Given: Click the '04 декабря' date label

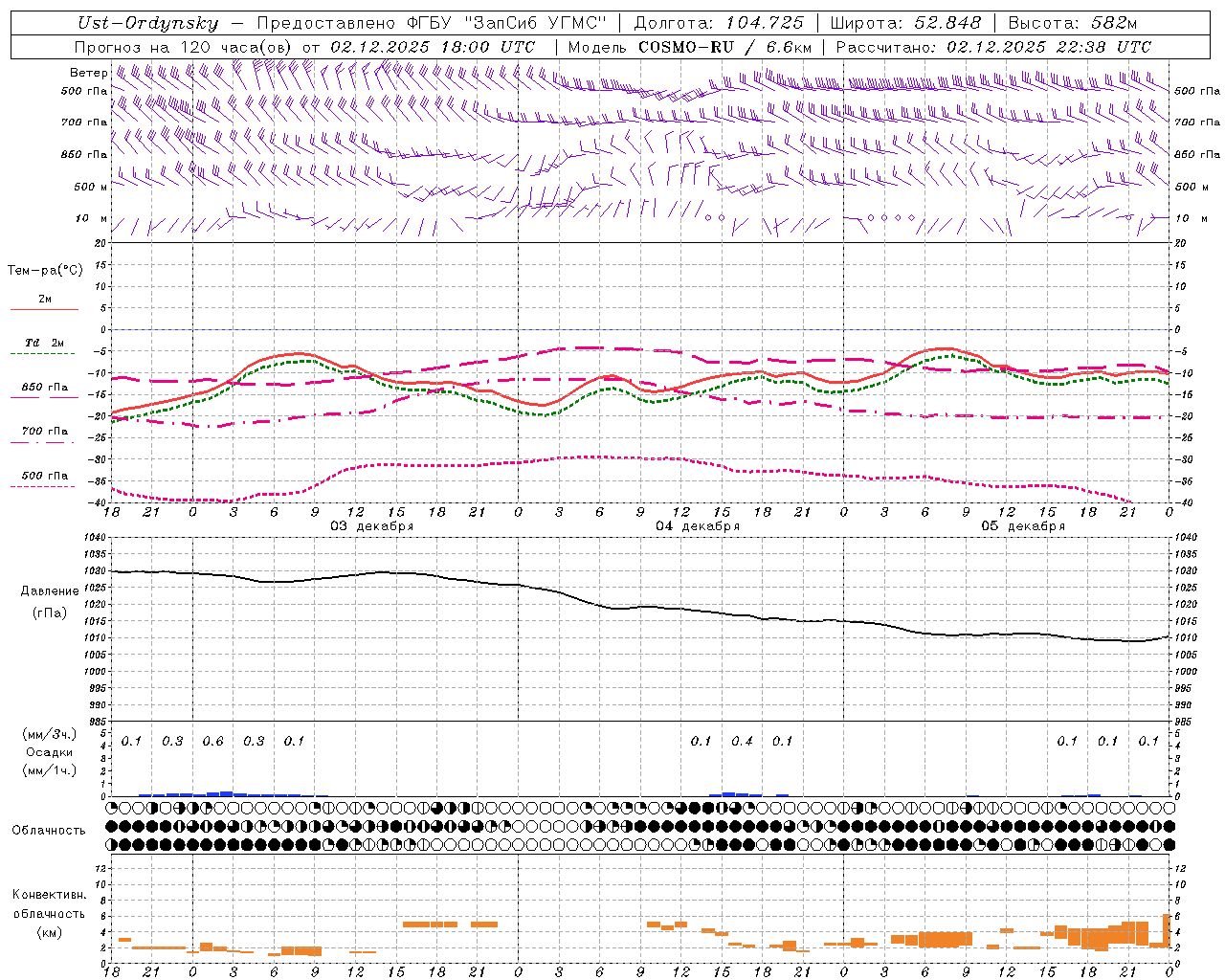Looking at the screenshot, I should 698,526.
